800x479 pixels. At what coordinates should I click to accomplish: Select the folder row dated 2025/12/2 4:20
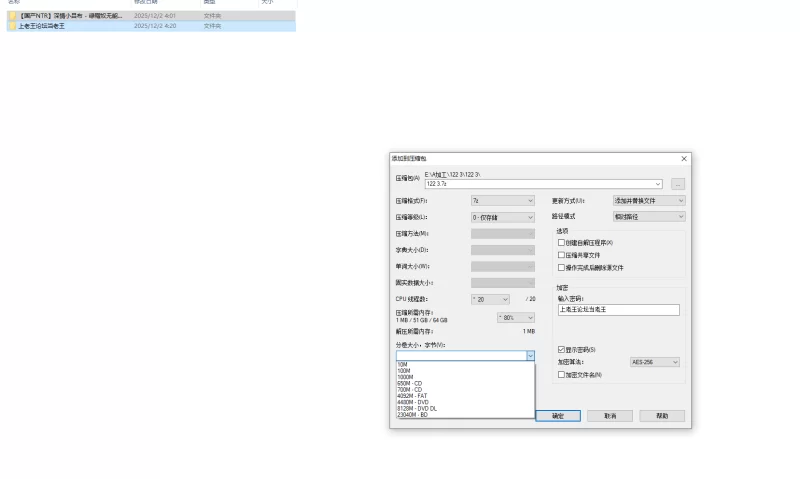151,26
